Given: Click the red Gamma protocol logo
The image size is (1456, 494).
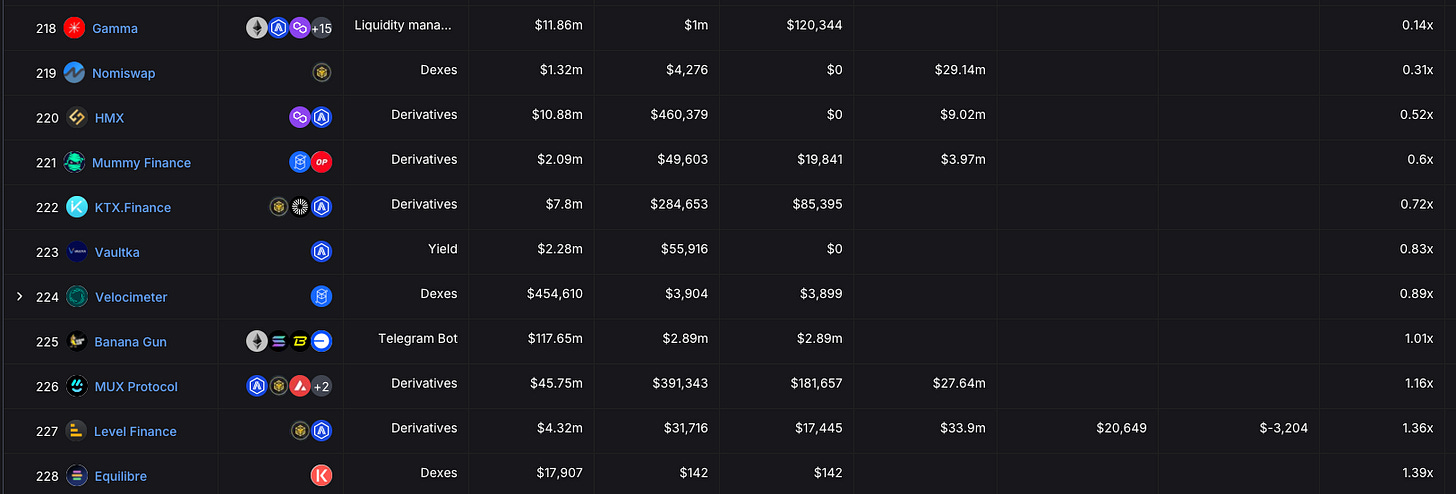Looking at the screenshot, I should point(75,28).
